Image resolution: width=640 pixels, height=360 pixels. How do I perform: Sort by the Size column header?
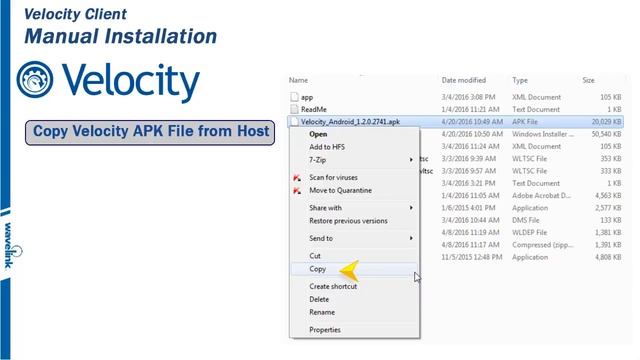[x=588, y=80]
